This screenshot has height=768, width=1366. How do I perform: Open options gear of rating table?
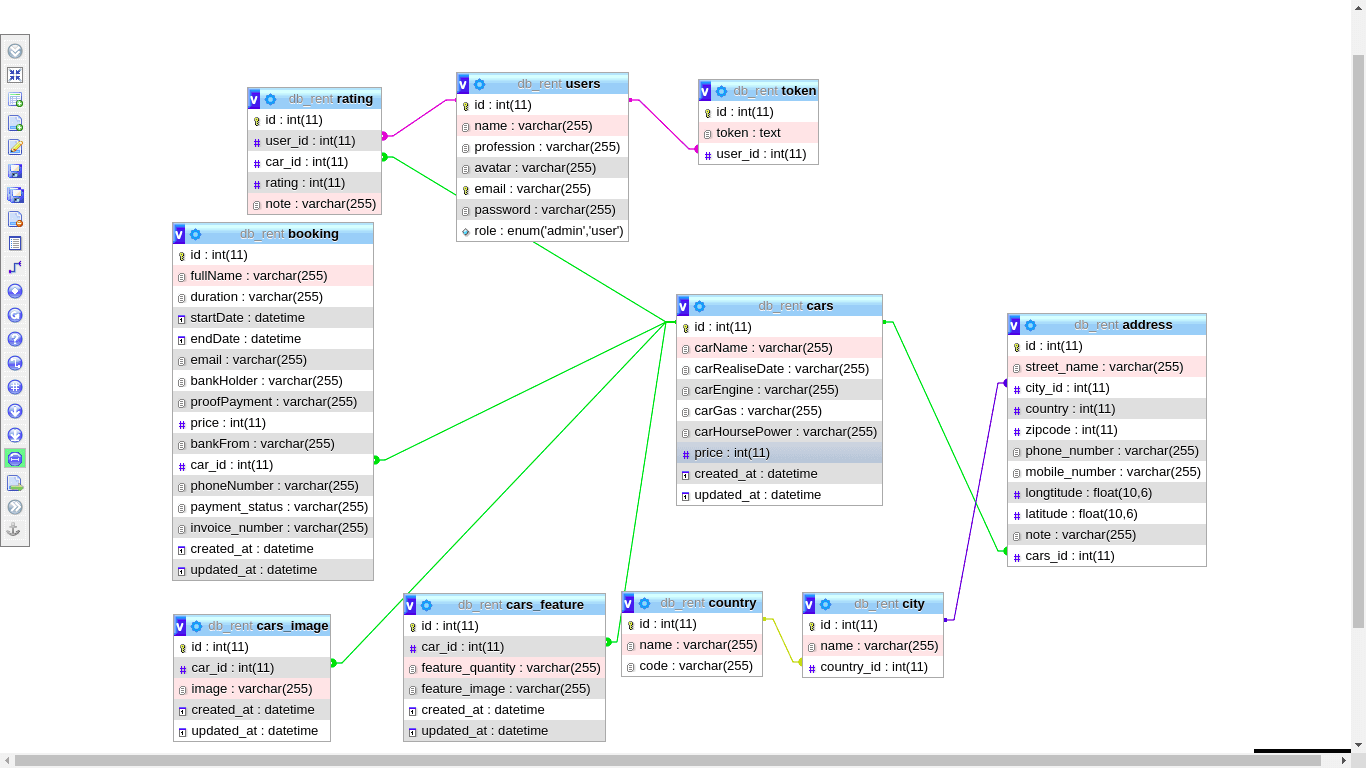270,99
